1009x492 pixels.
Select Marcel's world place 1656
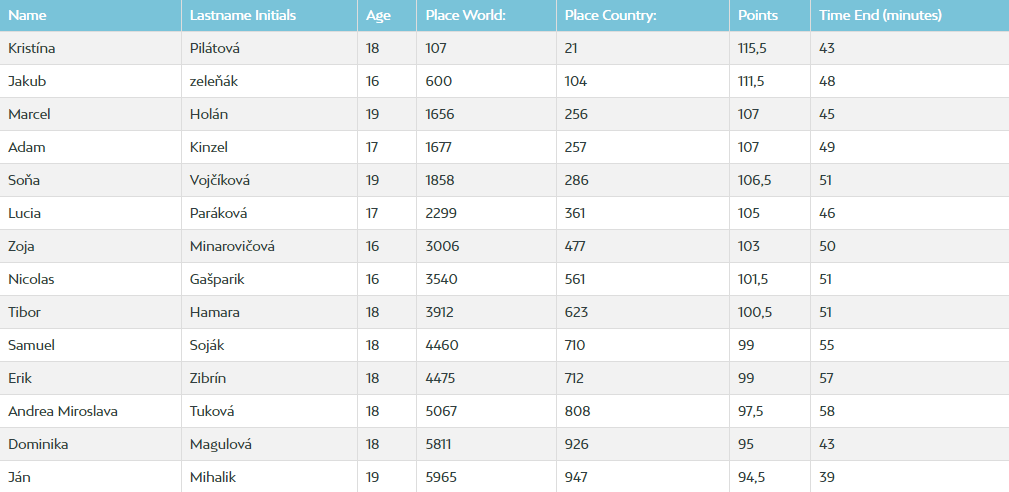[486, 114]
